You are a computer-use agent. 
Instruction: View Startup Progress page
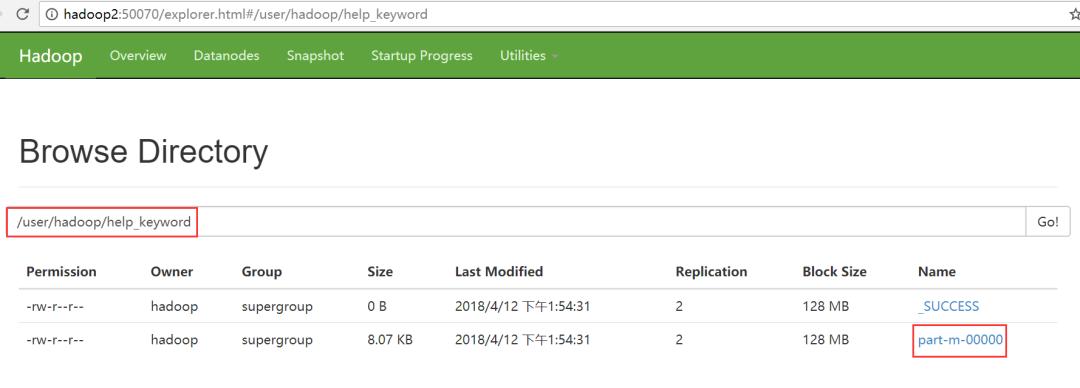pyautogui.click(x=422, y=56)
